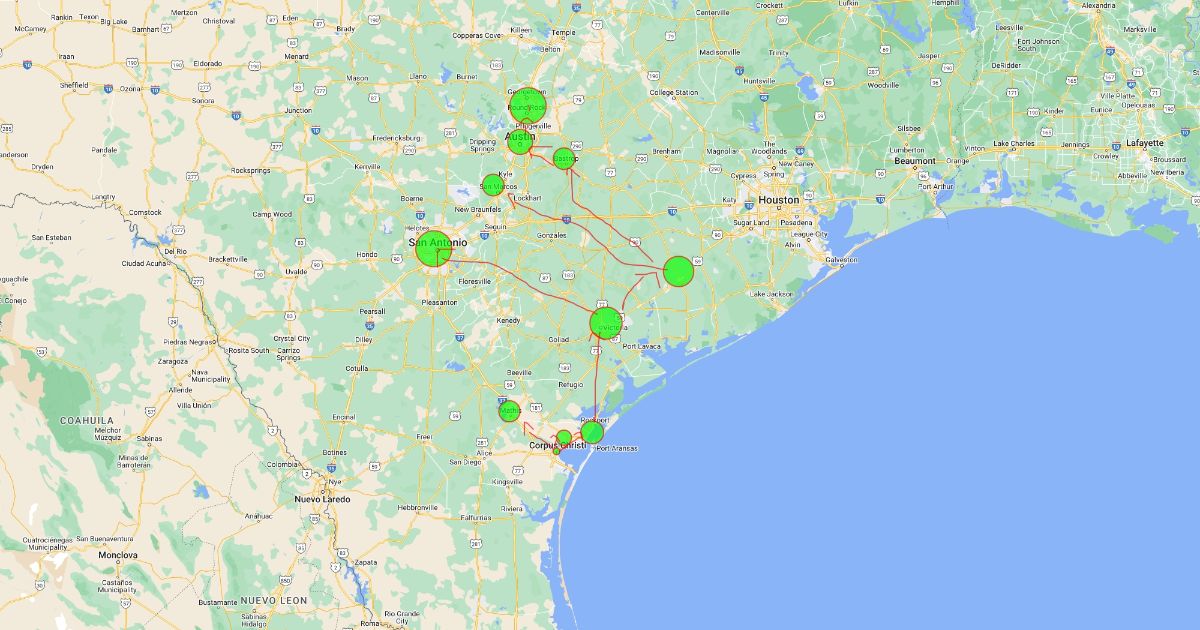The height and width of the screenshot is (630, 1200).
Task: Select the Pleasanton label
Action: 439,301
